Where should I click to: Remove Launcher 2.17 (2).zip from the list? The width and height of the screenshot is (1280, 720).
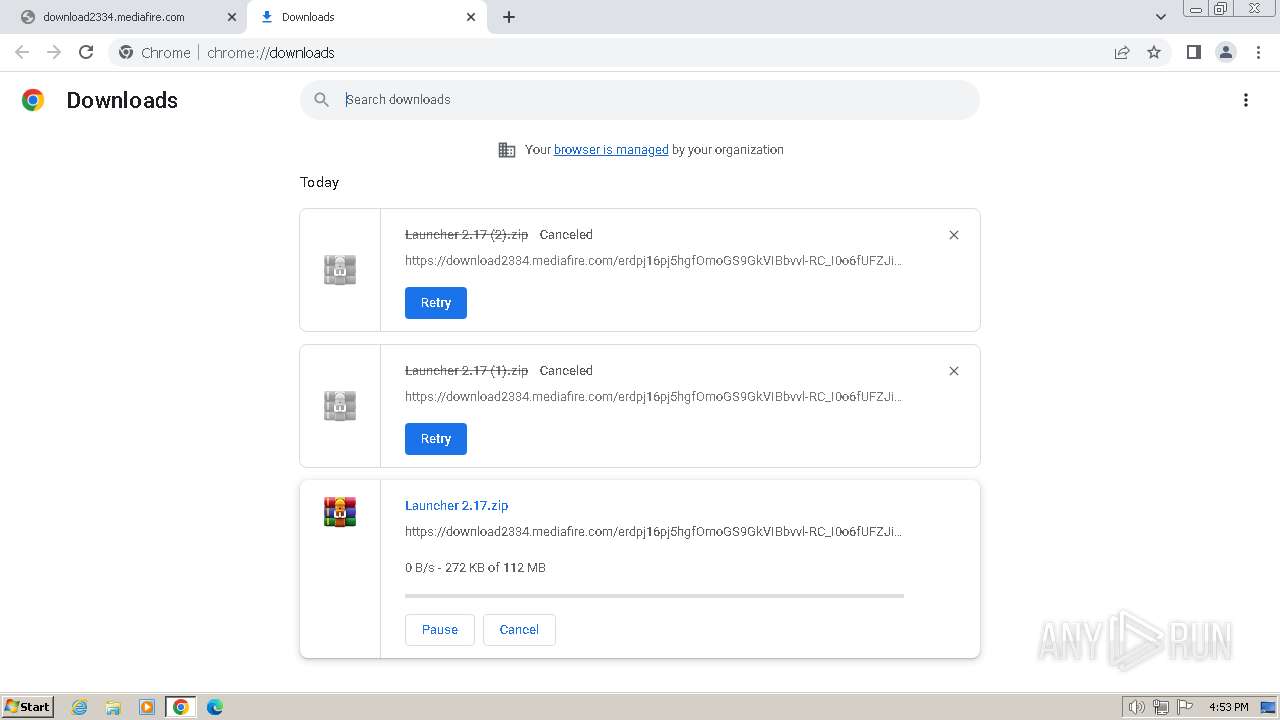[954, 235]
